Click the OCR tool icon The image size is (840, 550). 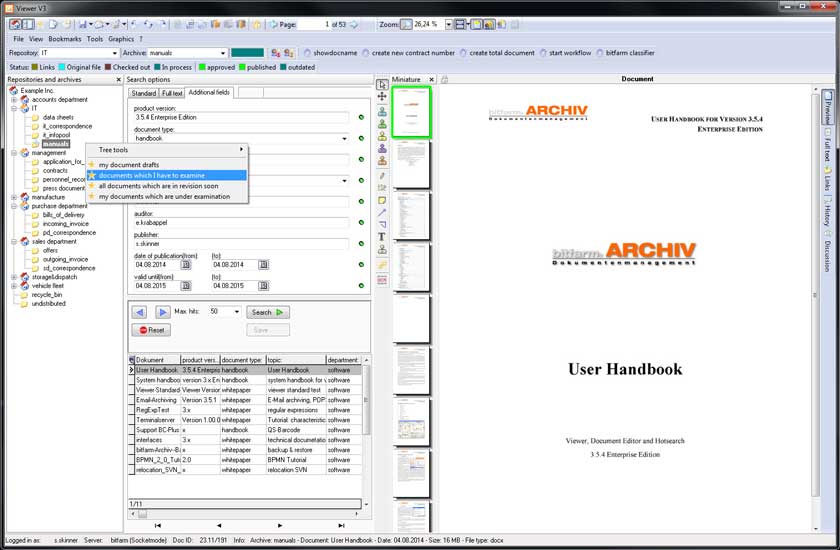pyautogui.click(x=382, y=279)
